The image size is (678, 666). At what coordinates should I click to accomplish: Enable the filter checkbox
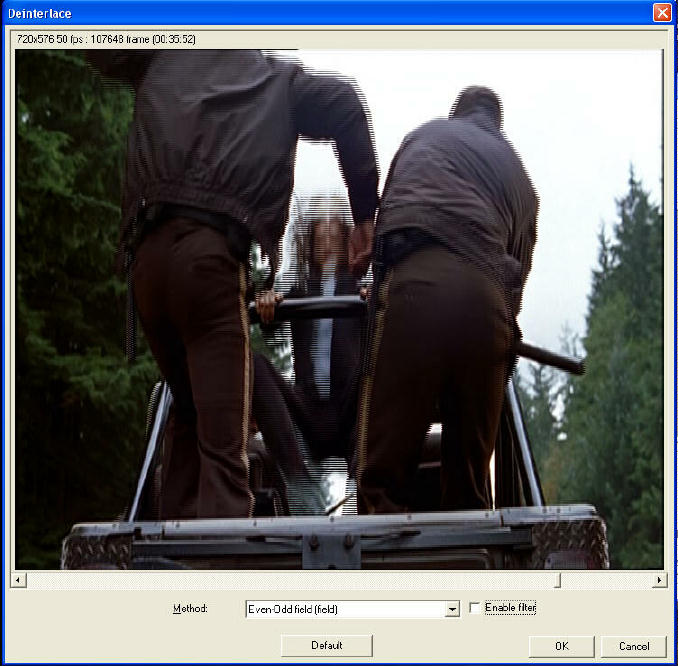tap(474, 608)
